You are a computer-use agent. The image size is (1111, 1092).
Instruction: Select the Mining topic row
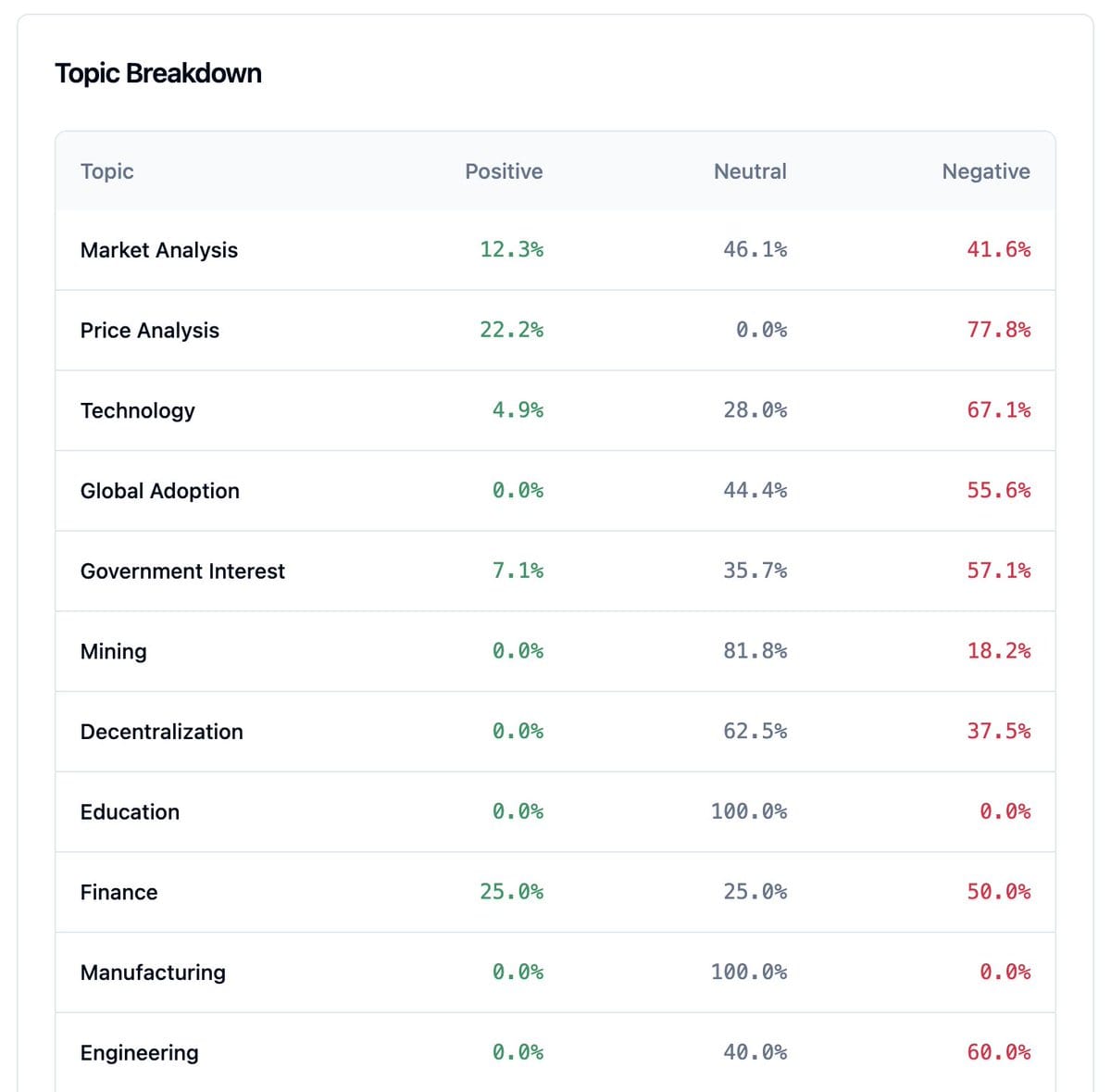[114, 651]
